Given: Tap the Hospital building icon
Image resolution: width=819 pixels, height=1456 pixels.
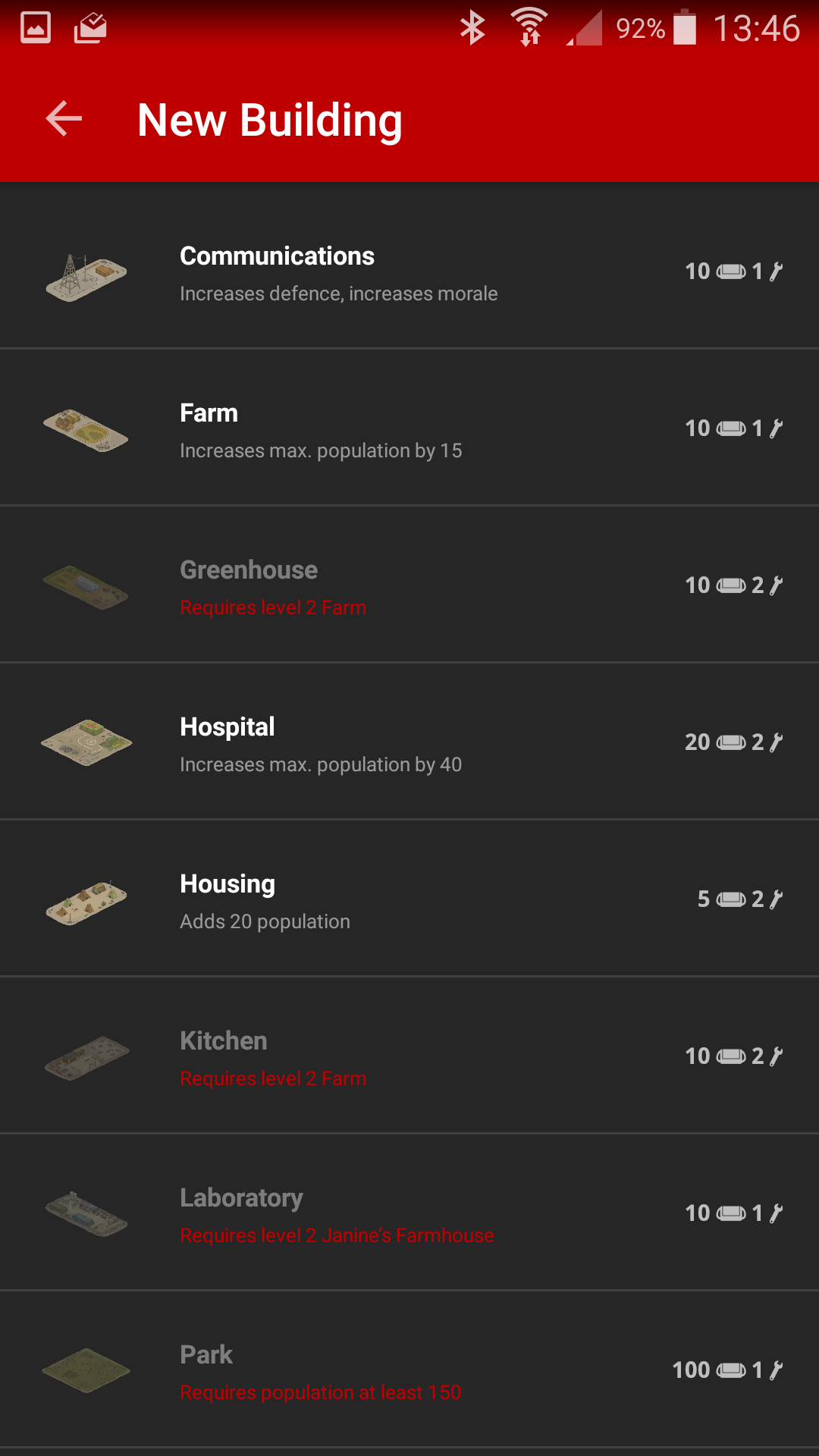Looking at the screenshot, I should point(86,743).
